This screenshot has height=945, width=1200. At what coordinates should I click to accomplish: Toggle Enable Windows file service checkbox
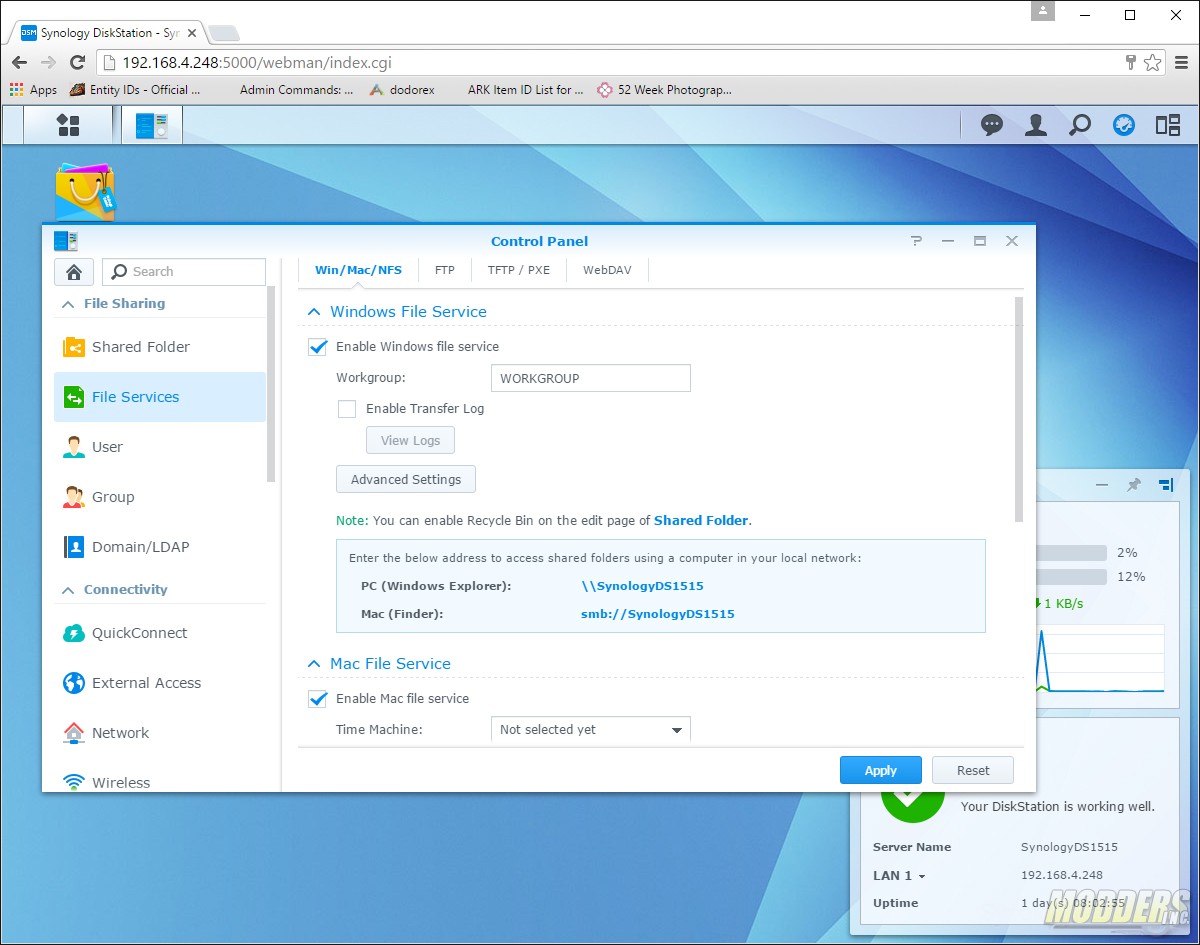[318, 347]
